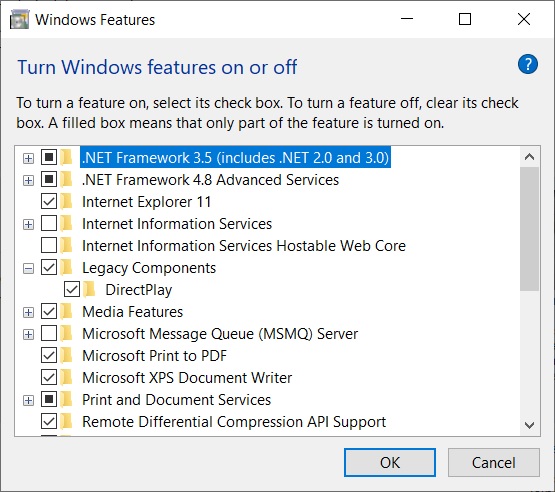
Task: Click folder icon beside Media Features
Action: [x=66, y=311]
